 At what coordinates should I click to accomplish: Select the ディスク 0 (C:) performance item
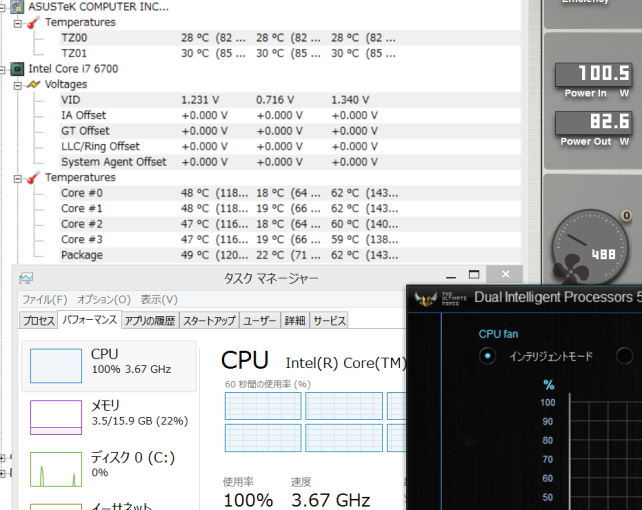[109, 469]
